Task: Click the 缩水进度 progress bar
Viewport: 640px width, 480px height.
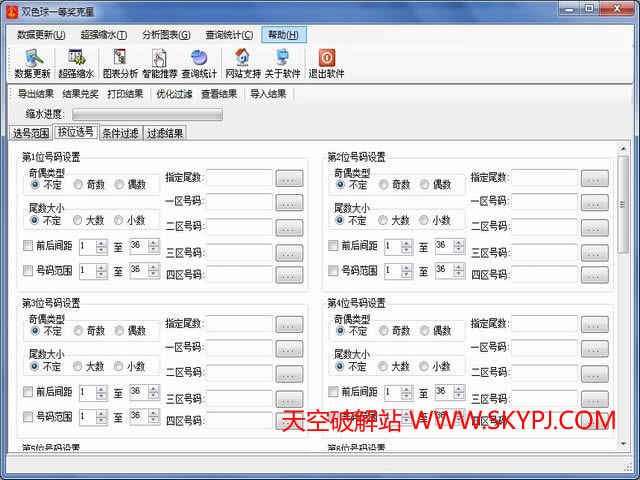Action: 147,114
